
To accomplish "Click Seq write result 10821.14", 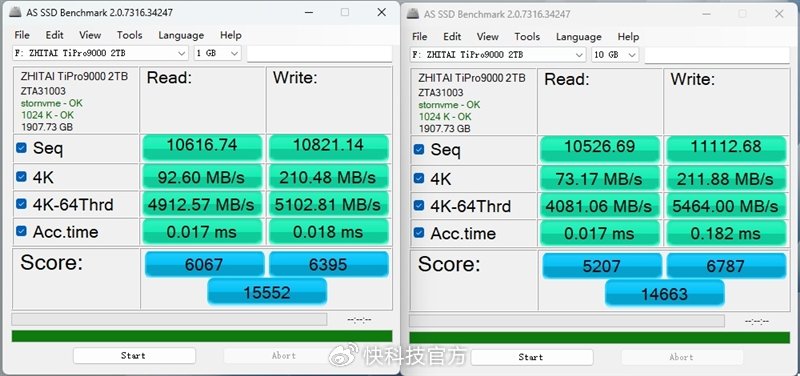I will 329,147.
